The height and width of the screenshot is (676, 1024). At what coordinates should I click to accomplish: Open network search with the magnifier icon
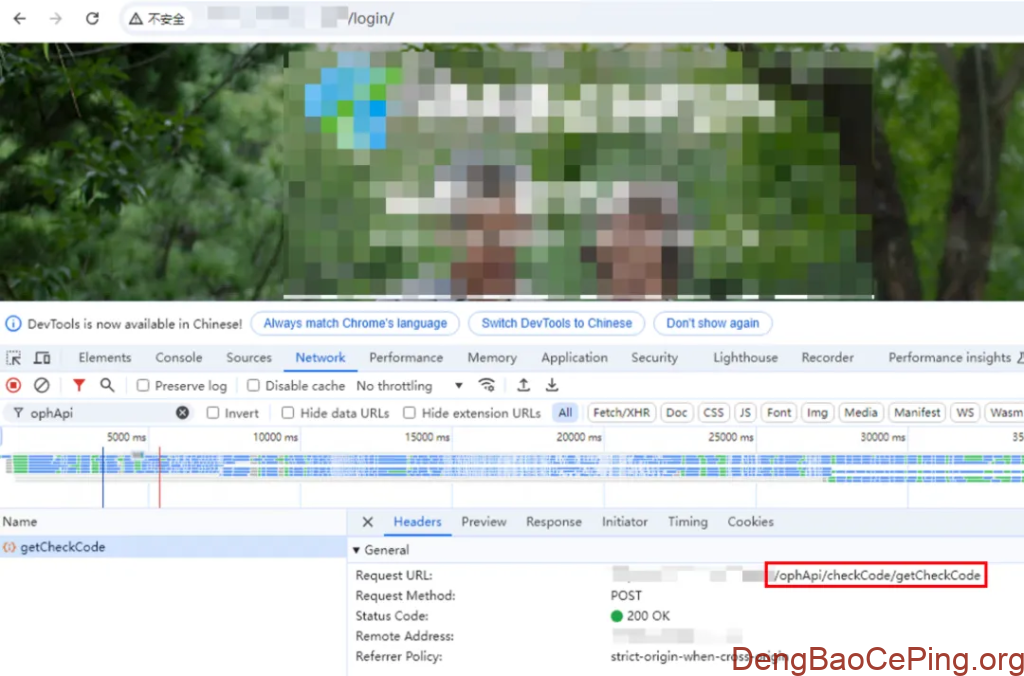[x=107, y=385]
